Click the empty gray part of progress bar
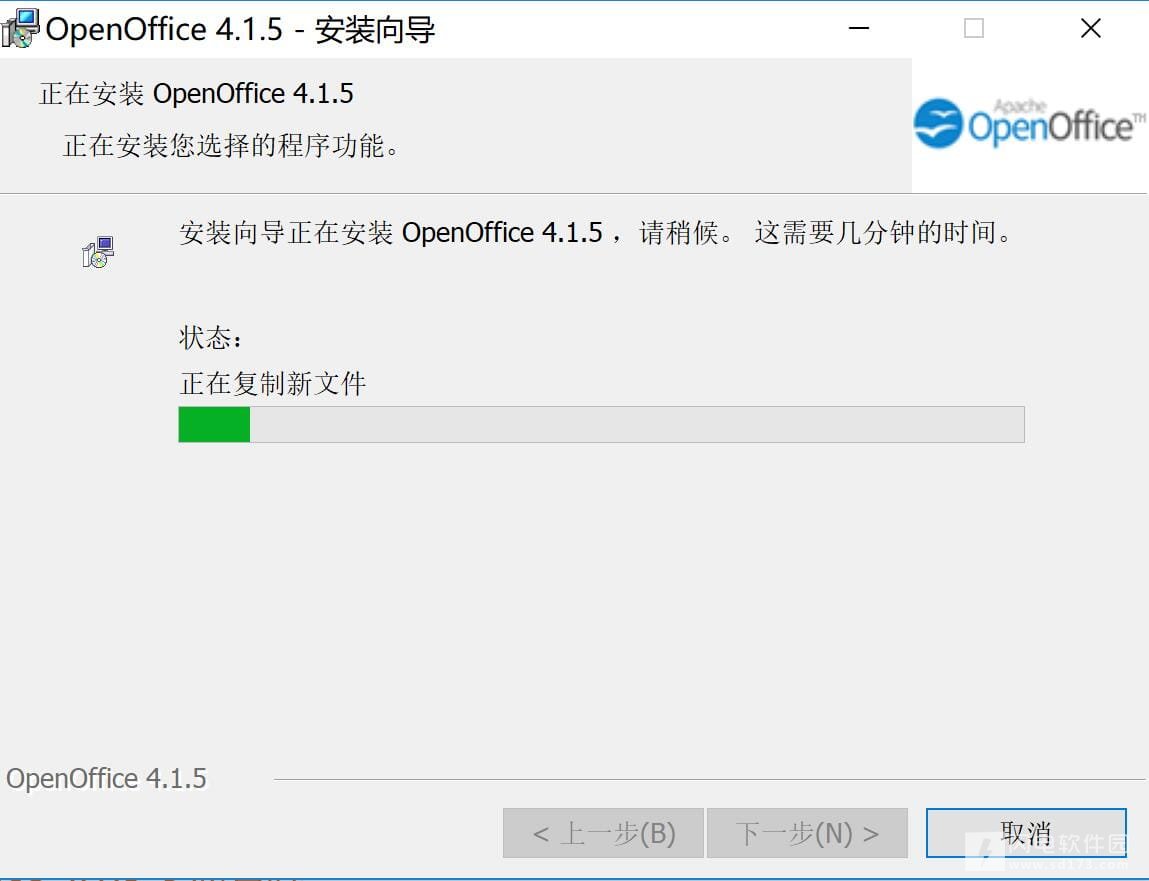1149x881 pixels. [x=637, y=424]
